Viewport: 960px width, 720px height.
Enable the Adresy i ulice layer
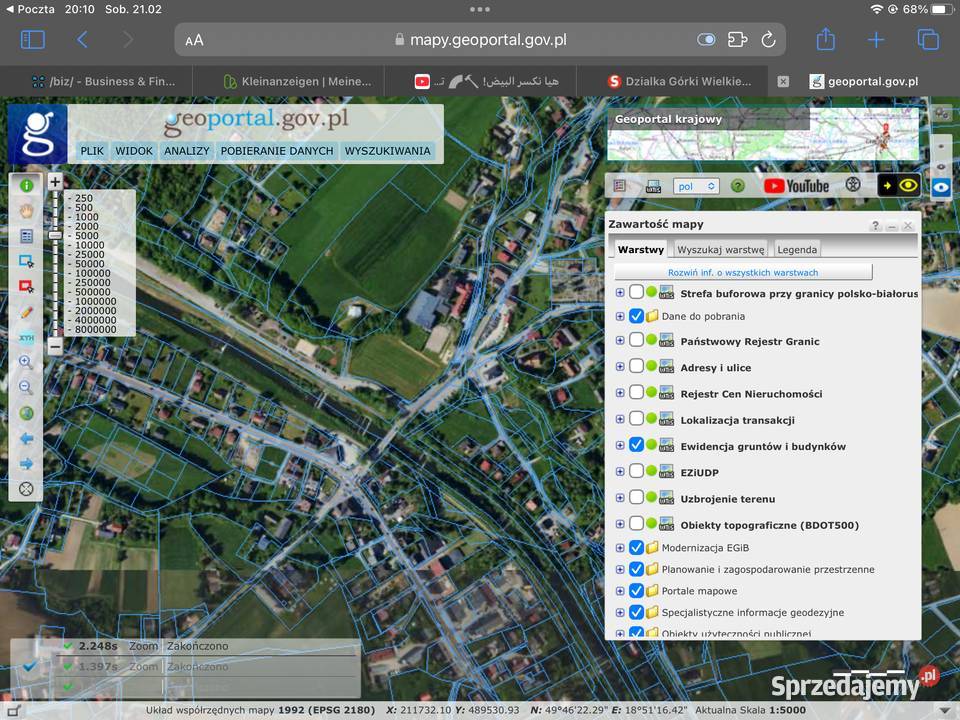tap(636, 367)
